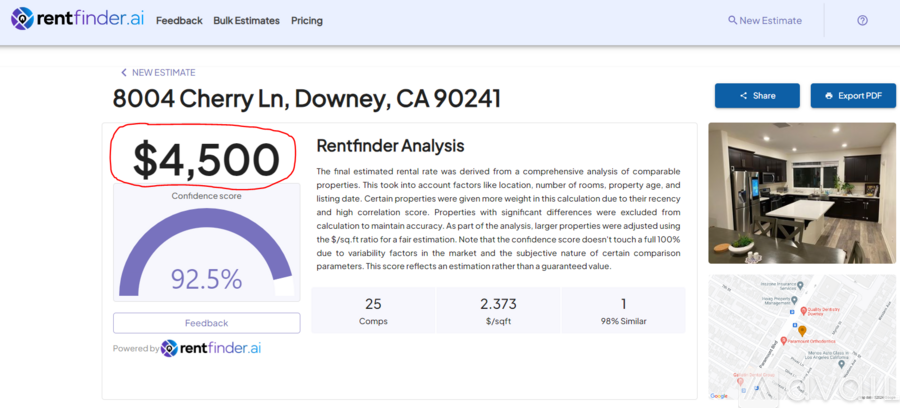Open the kitchen property photo
This screenshot has height=408, width=900.
pyautogui.click(x=802, y=193)
